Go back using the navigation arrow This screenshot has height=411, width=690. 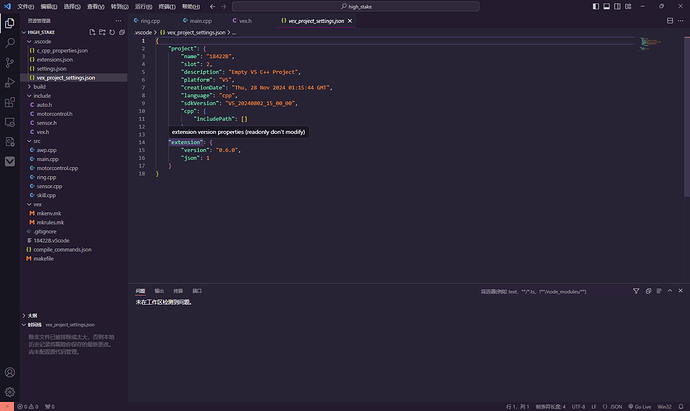click(x=213, y=7)
